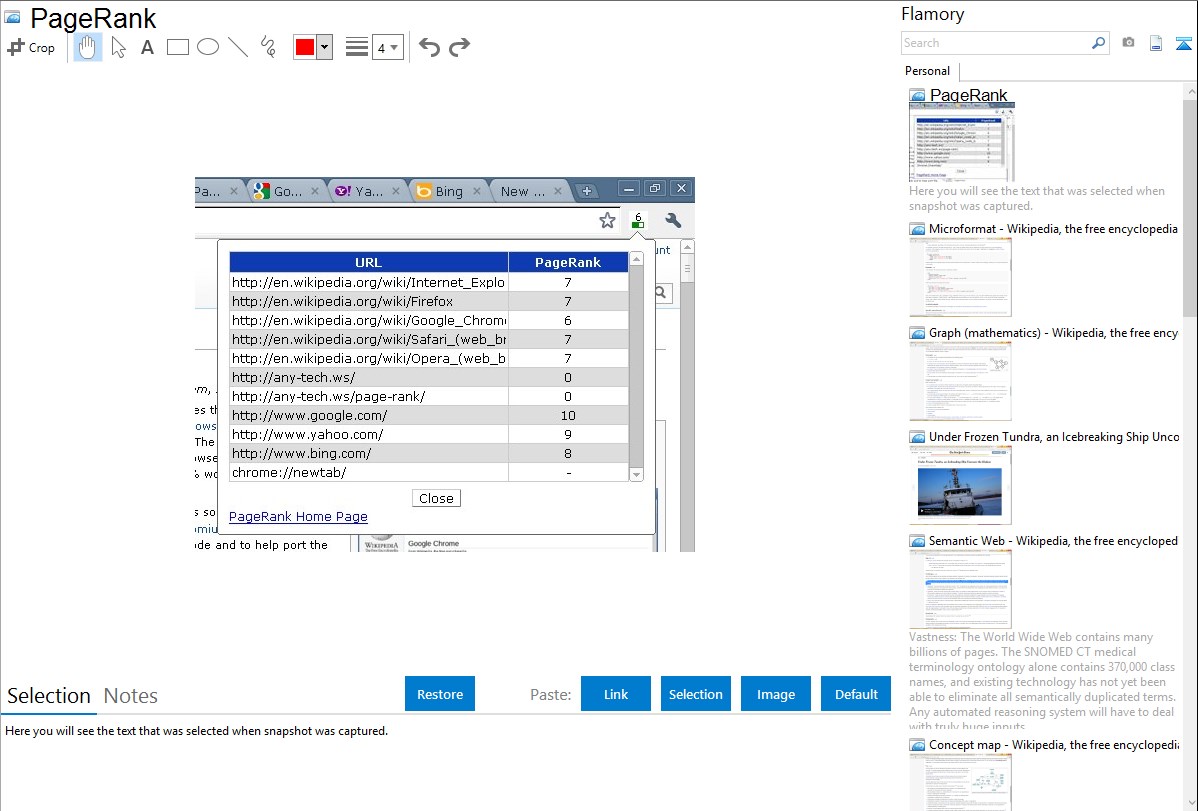Image resolution: width=1198 pixels, height=811 pixels.
Task: Open the Concept map snapshot thumbnail
Action: click(960, 782)
